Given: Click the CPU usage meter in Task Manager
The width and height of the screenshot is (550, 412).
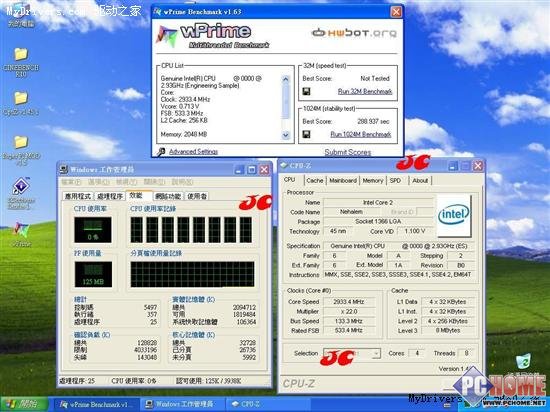Looking at the screenshot, I should (x=93, y=230).
